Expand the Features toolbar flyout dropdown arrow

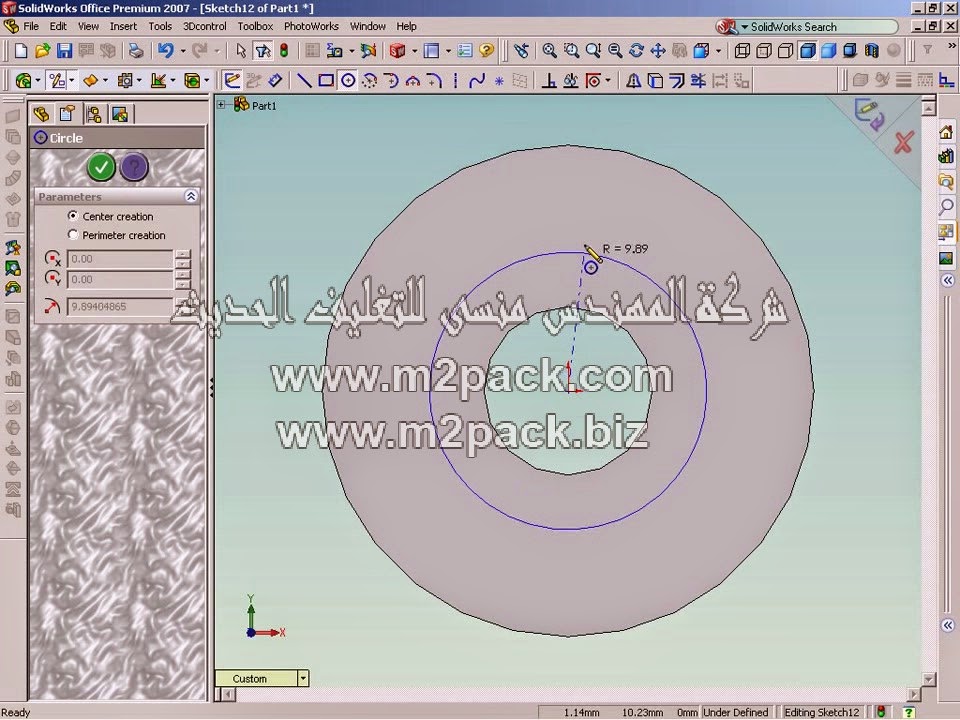(37, 80)
